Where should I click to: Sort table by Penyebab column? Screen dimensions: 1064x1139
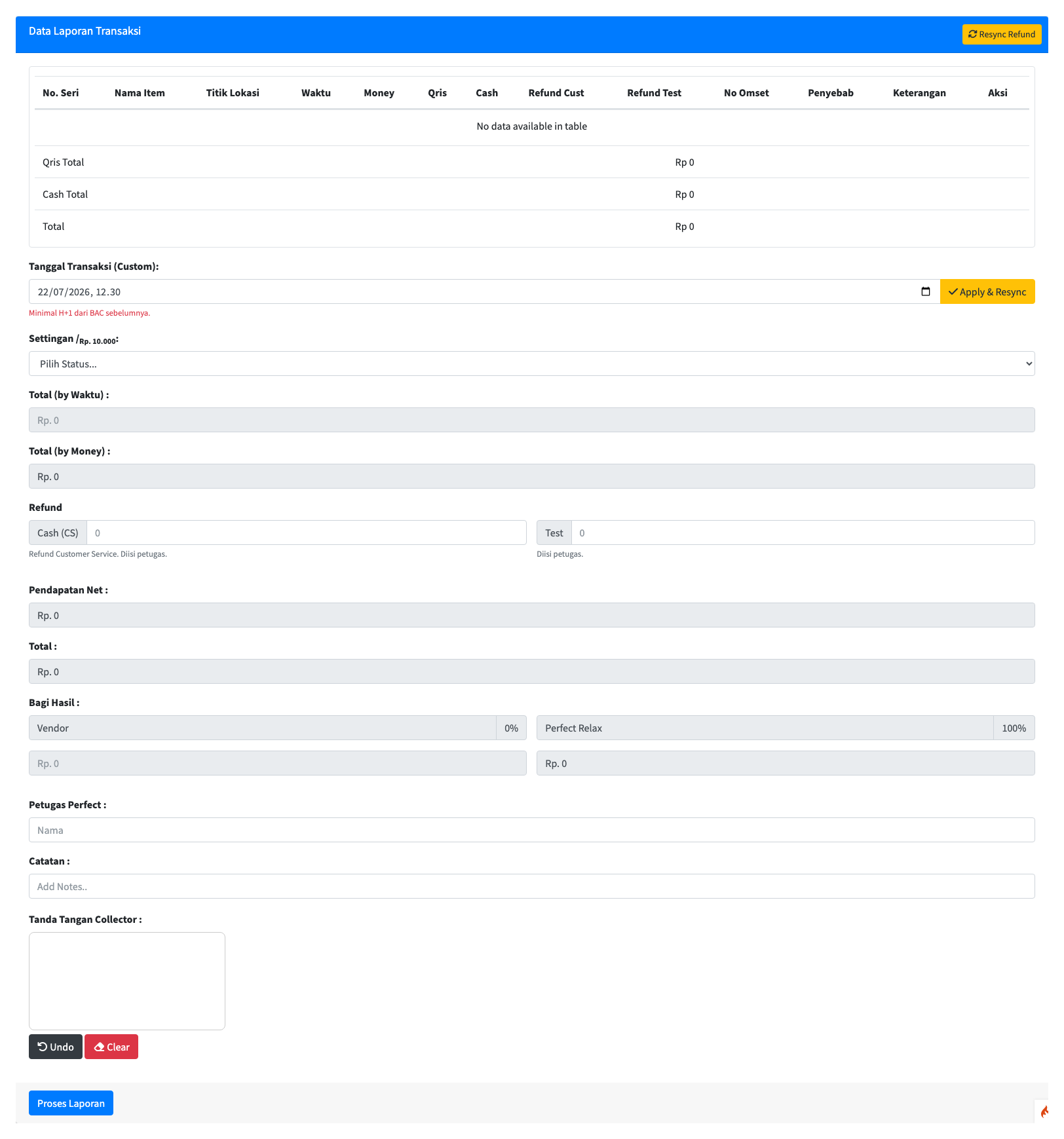(830, 93)
